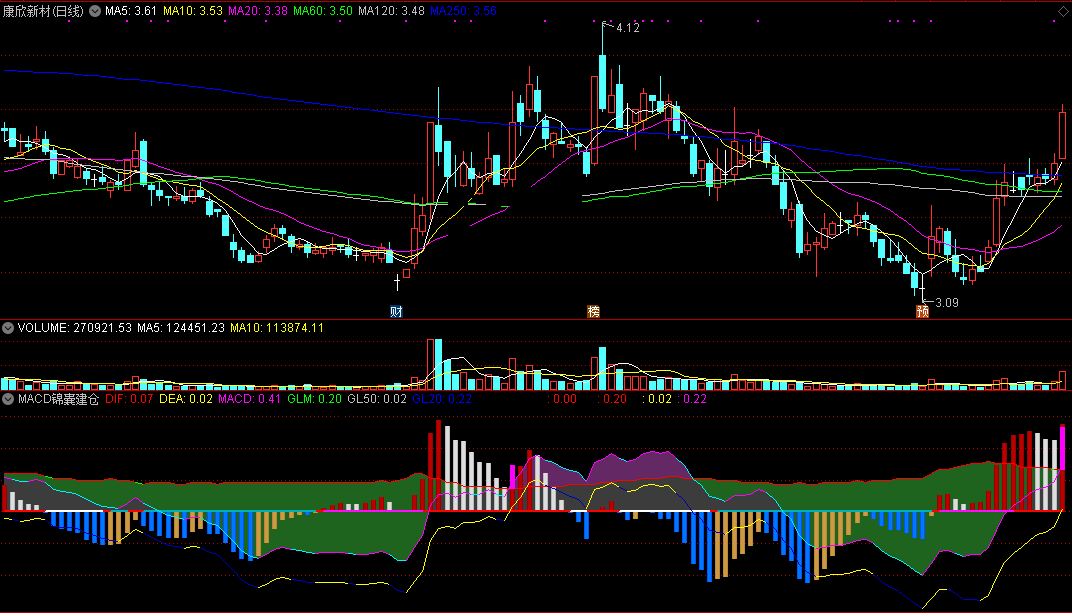Click the tall latest red candlestick

pyautogui.click(x=1062, y=134)
